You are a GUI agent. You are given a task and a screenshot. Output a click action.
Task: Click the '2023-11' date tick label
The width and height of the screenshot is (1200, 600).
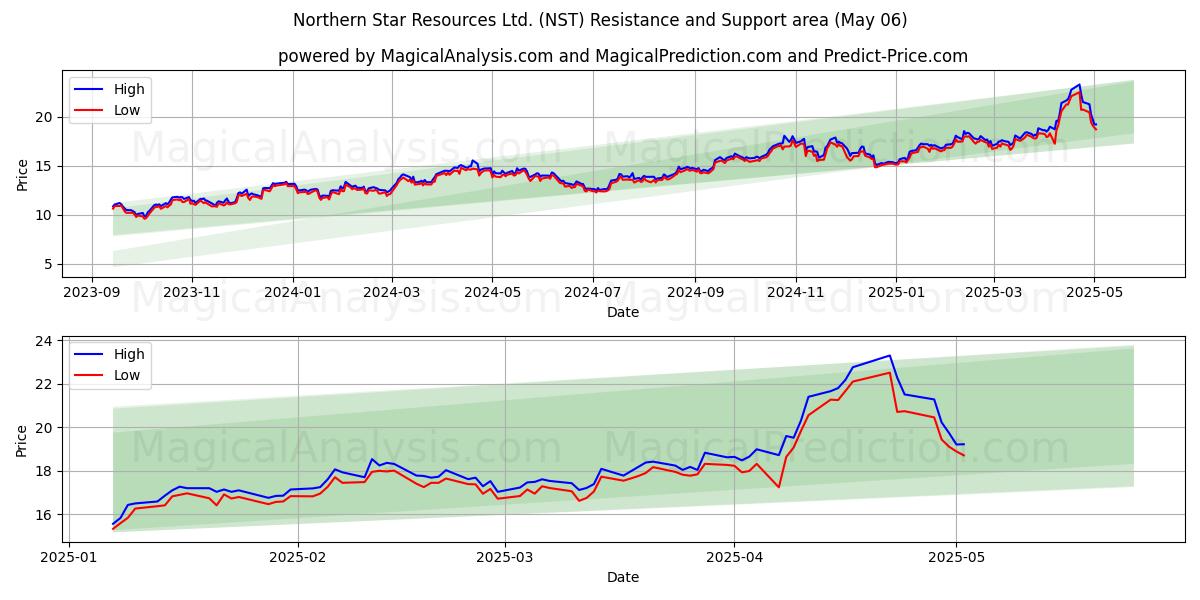(x=191, y=292)
